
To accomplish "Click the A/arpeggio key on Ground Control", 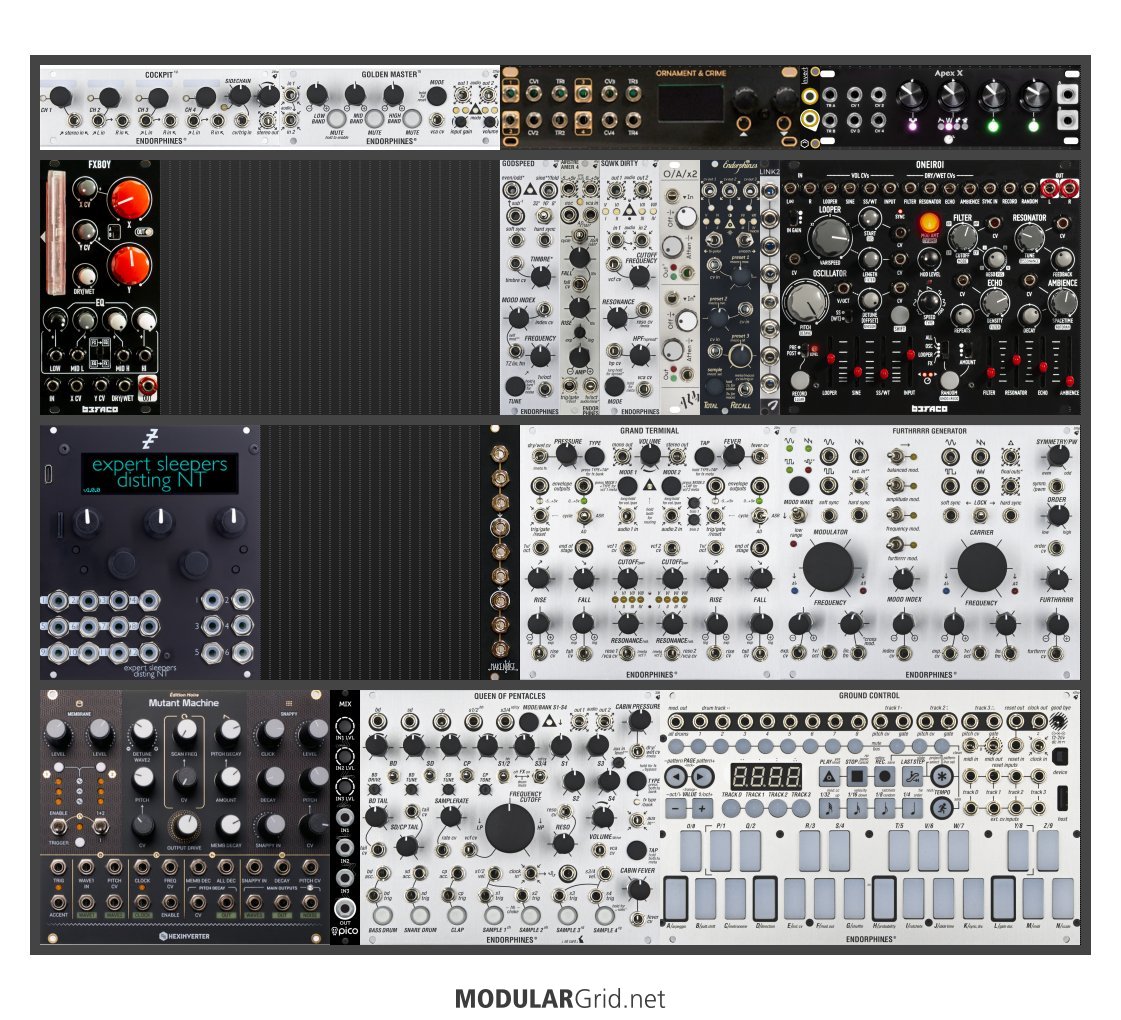I will (676, 898).
